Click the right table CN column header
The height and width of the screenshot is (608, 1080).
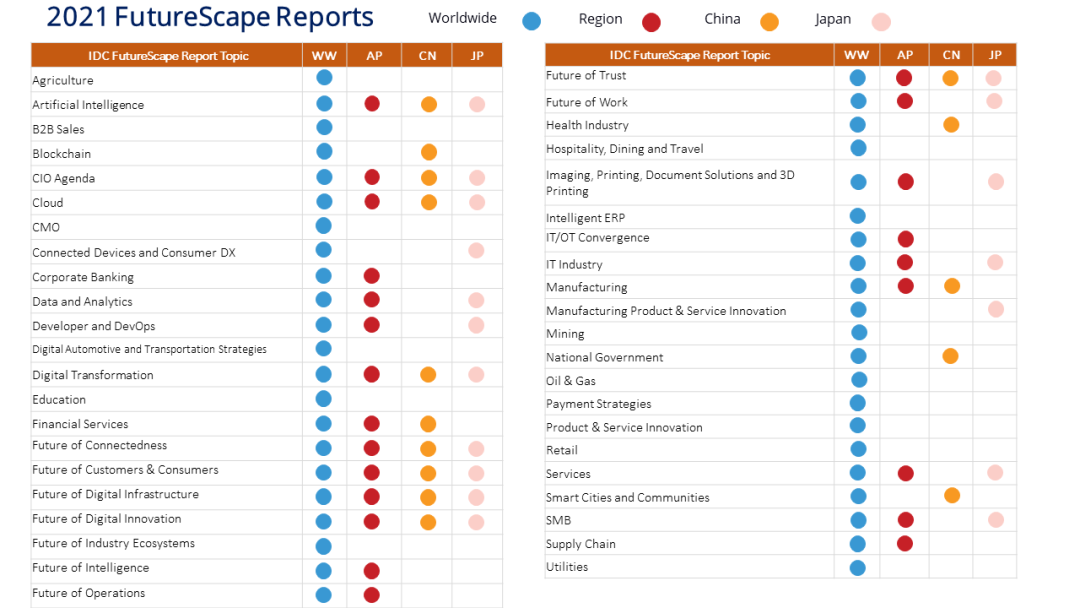951,55
